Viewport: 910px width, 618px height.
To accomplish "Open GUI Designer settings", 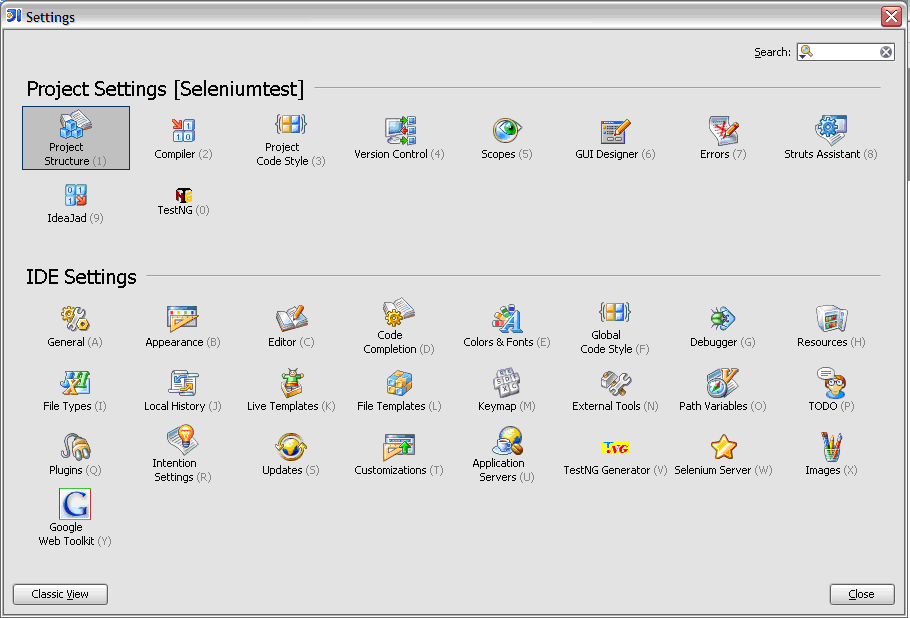I will 615,138.
